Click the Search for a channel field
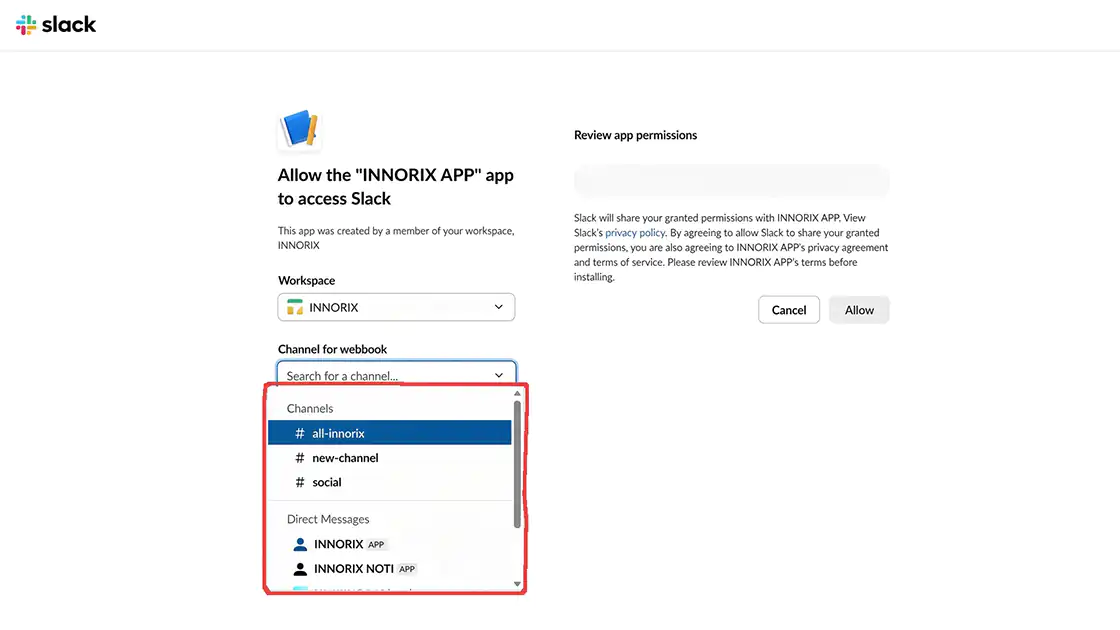 tap(396, 374)
